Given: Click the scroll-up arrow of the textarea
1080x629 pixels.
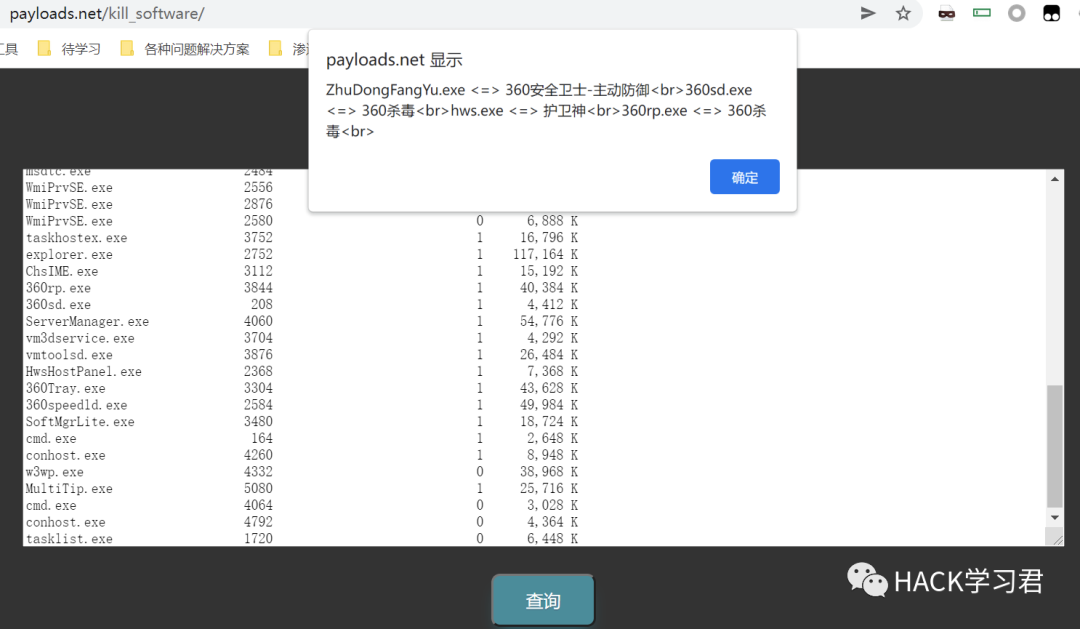Looking at the screenshot, I should coord(1055,179).
